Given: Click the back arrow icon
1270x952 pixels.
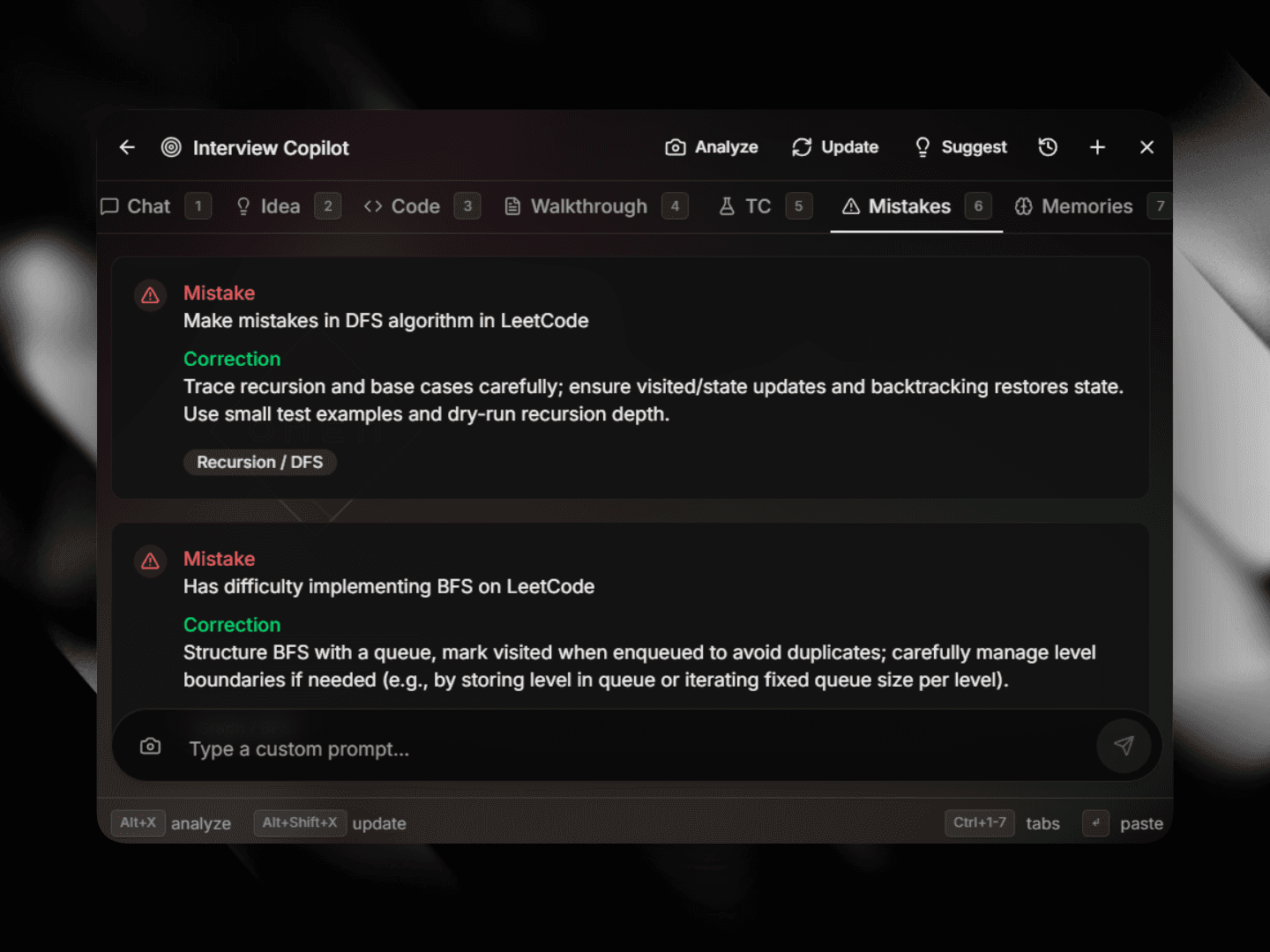Looking at the screenshot, I should [127, 147].
